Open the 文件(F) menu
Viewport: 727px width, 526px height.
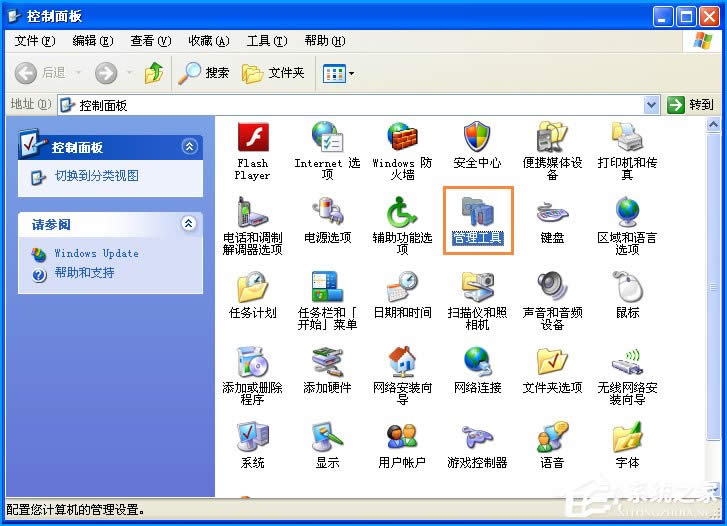pyautogui.click(x=35, y=41)
